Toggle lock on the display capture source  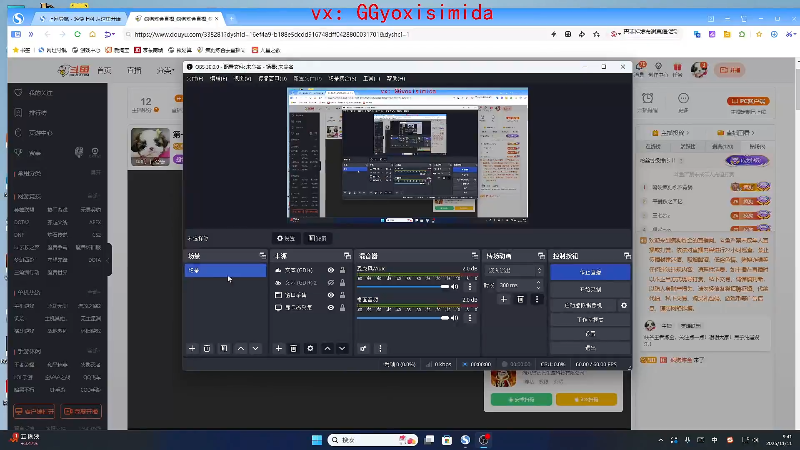pos(342,308)
